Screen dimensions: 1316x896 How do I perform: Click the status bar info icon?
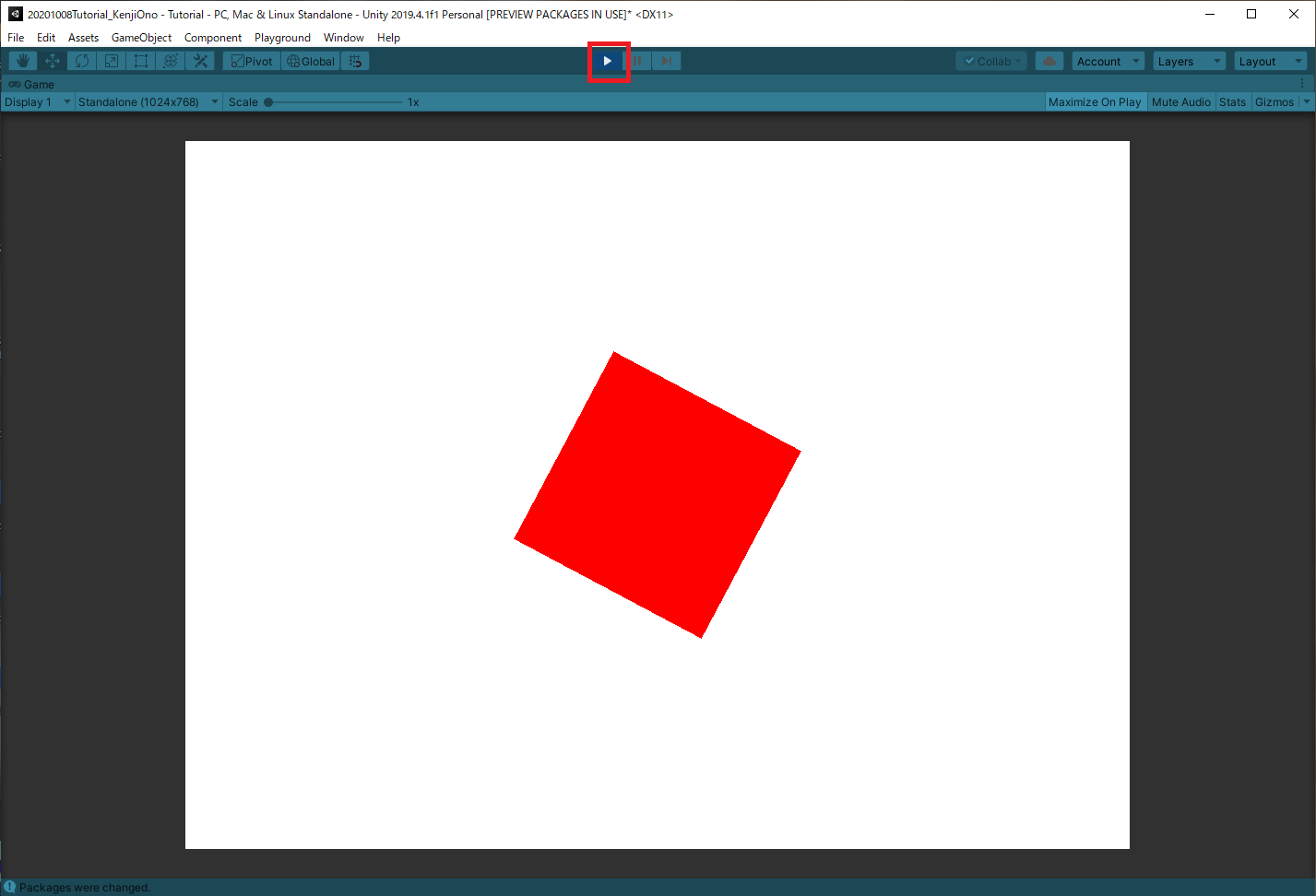[x=9, y=887]
